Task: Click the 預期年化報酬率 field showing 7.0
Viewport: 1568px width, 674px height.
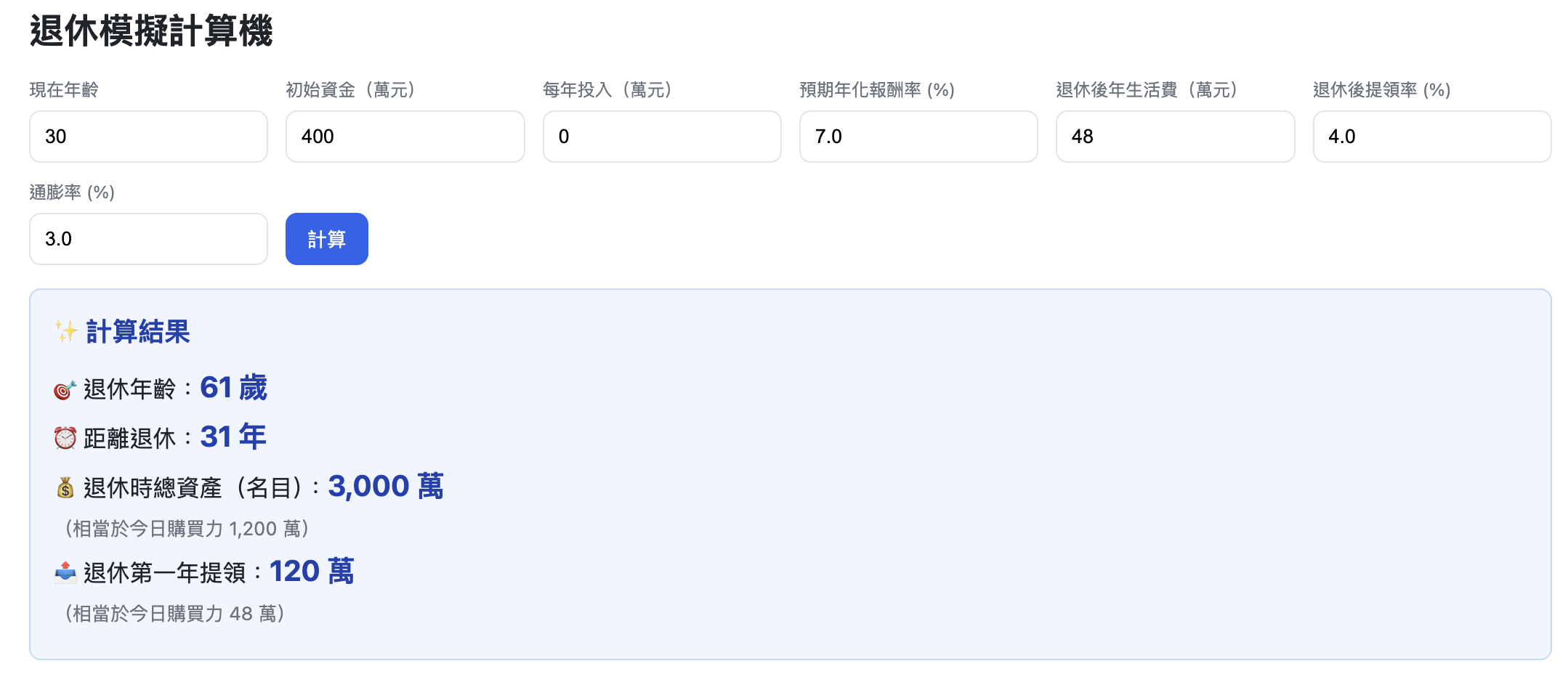Action: 918,137
